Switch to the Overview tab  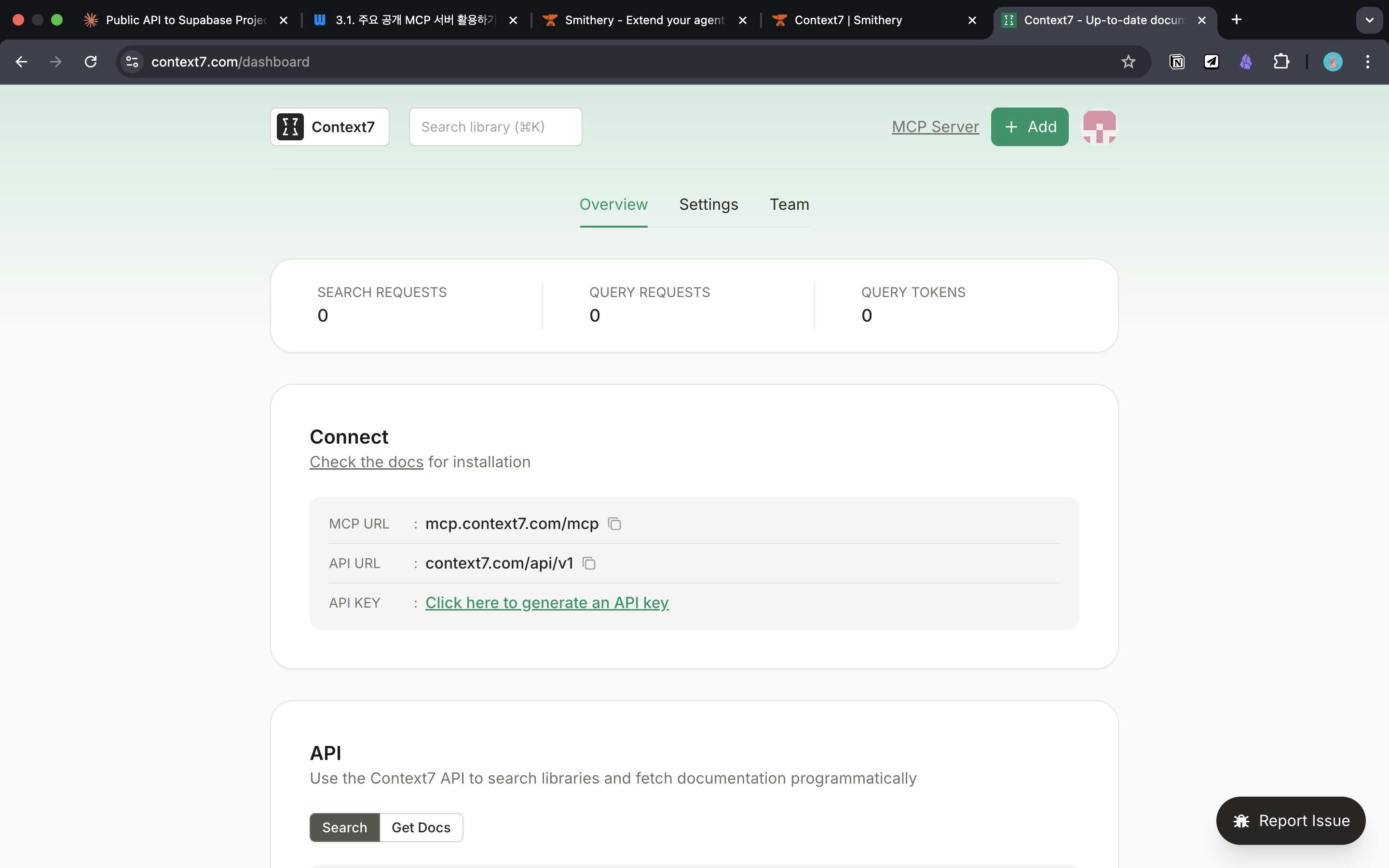pyautogui.click(x=613, y=204)
